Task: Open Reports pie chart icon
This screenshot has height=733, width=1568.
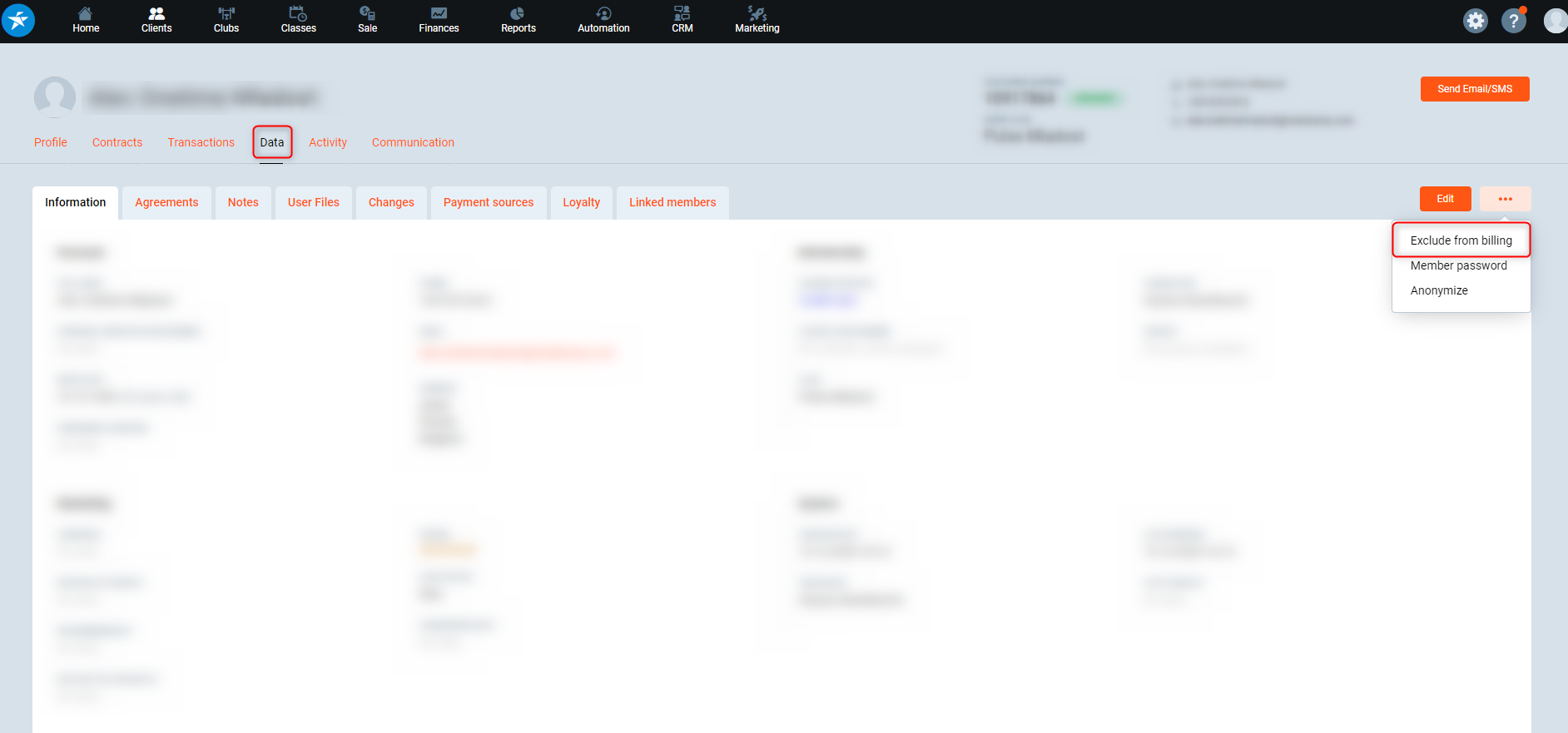Action: (518, 14)
